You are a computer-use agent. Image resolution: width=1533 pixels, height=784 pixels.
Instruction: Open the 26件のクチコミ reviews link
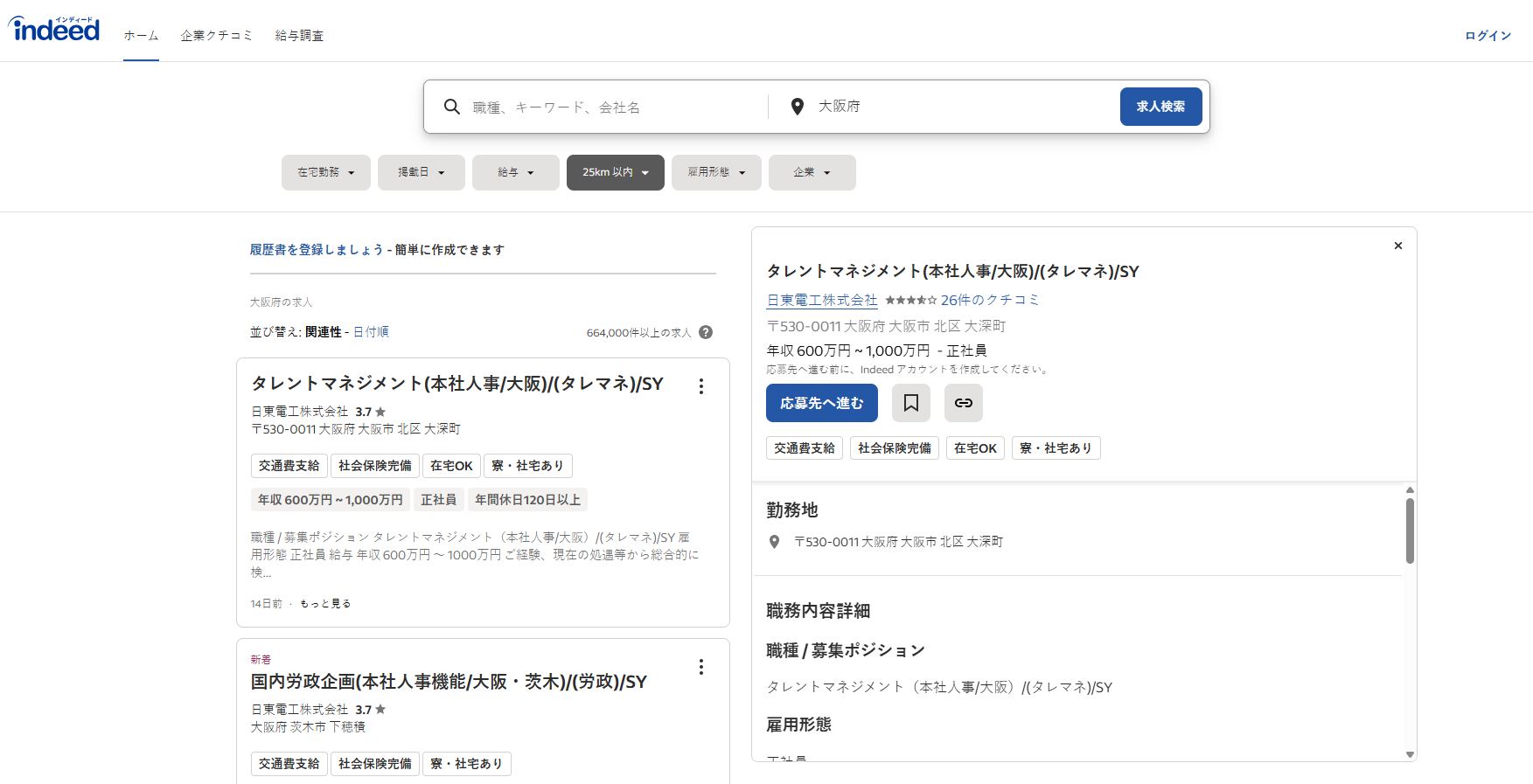[990, 300]
